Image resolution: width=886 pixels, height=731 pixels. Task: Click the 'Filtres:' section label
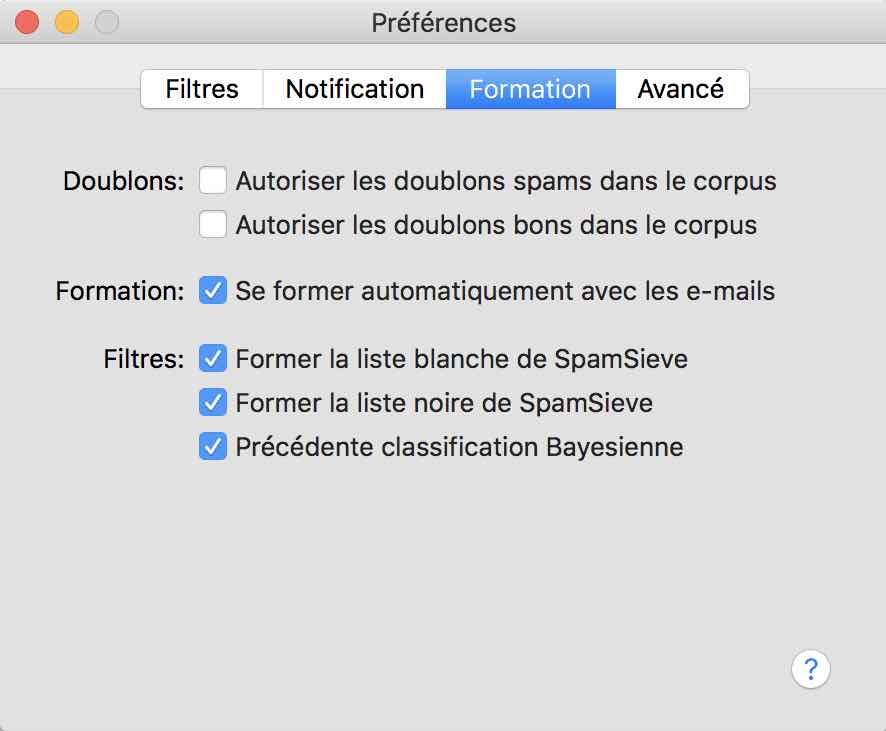click(144, 359)
